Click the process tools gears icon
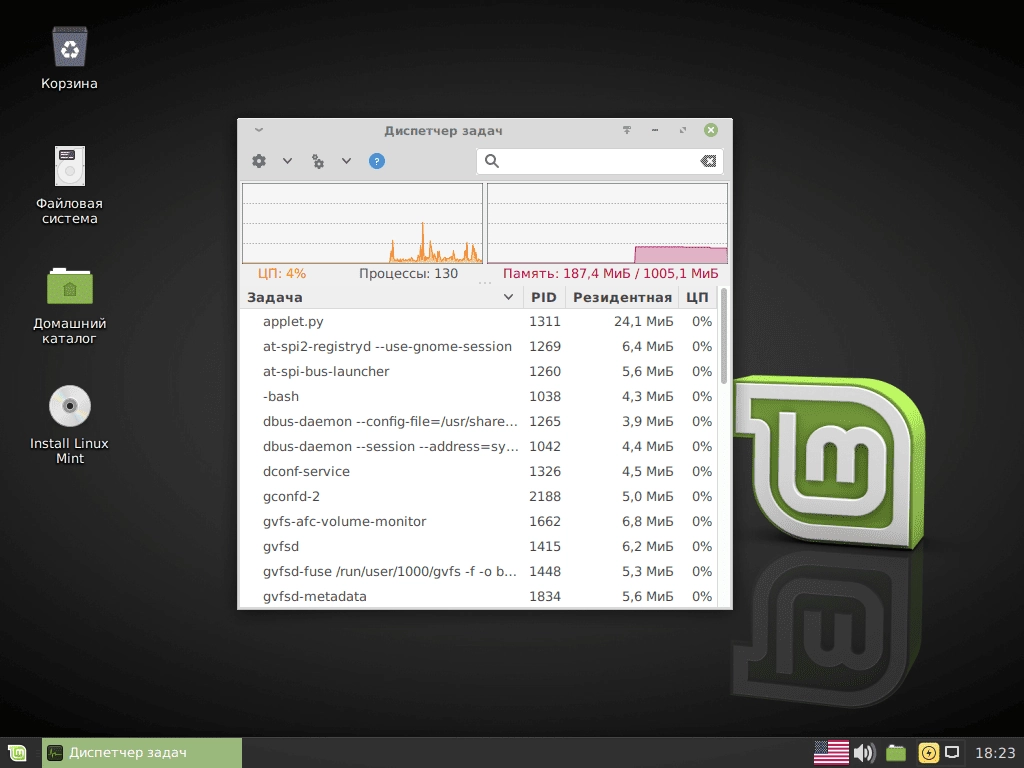1024x768 pixels. 318,161
